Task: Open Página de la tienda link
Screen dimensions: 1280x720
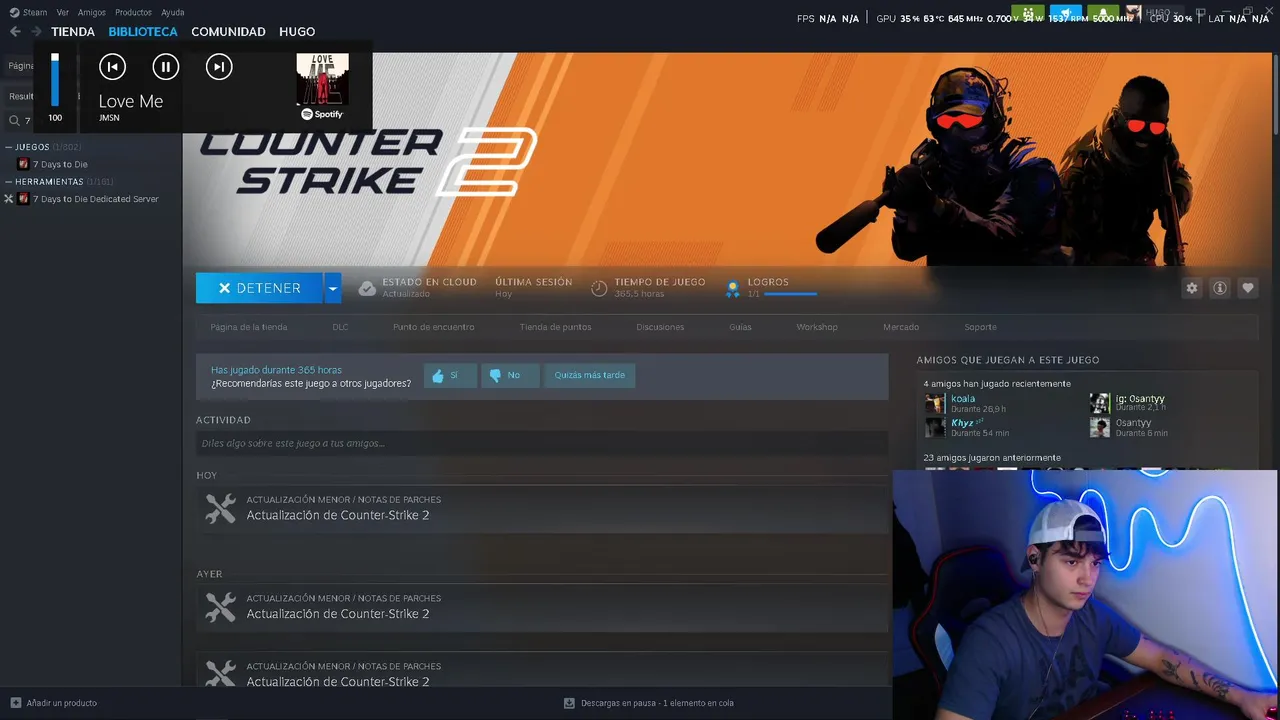Action: click(249, 327)
